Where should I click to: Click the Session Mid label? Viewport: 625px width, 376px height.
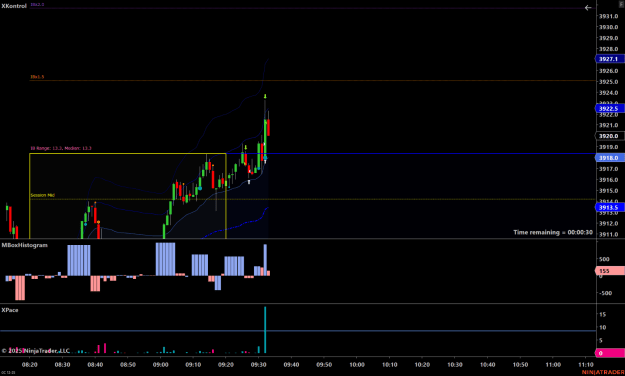(x=43, y=195)
